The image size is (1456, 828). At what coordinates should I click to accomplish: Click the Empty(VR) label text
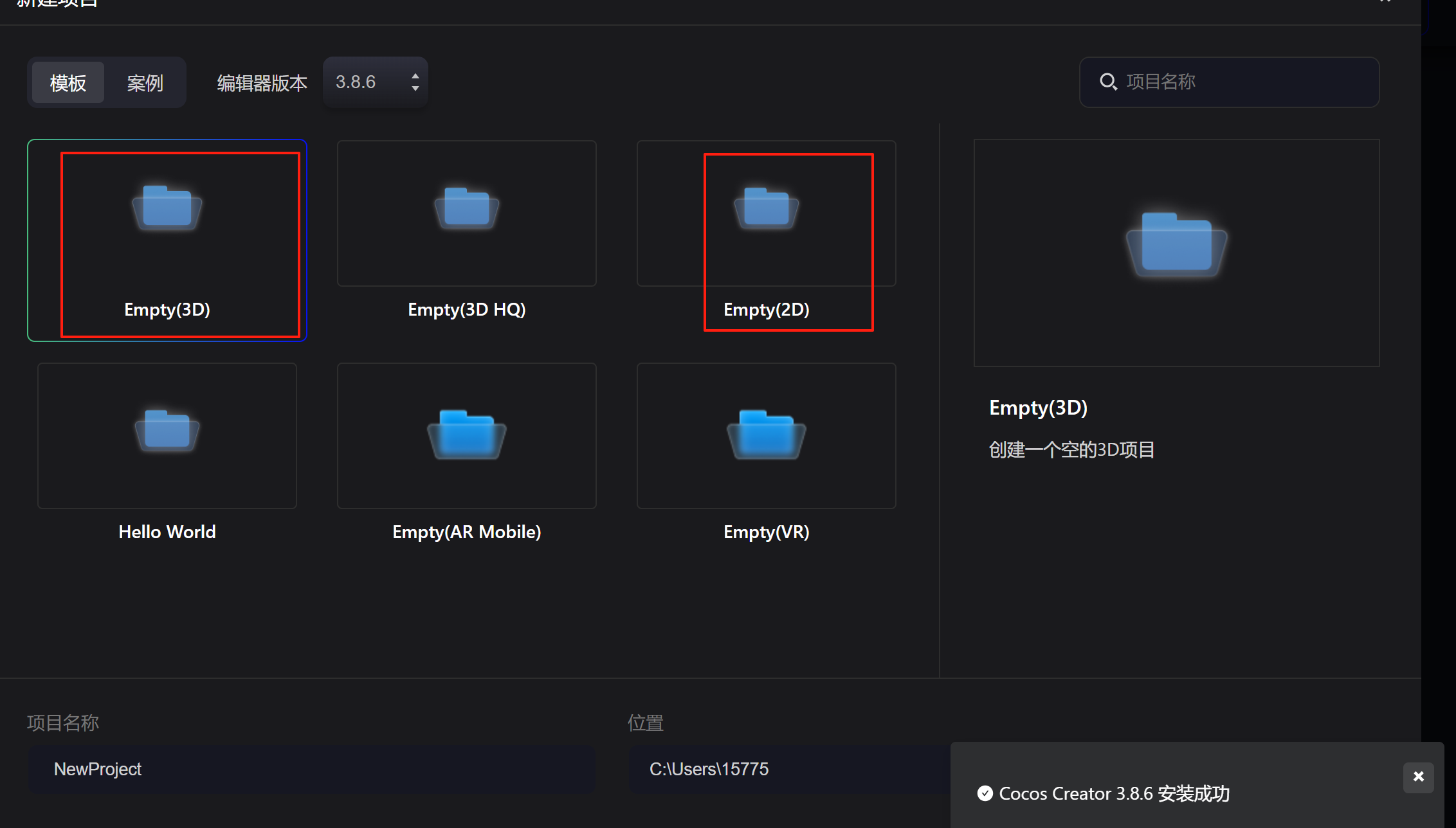(x=766, y=532)
